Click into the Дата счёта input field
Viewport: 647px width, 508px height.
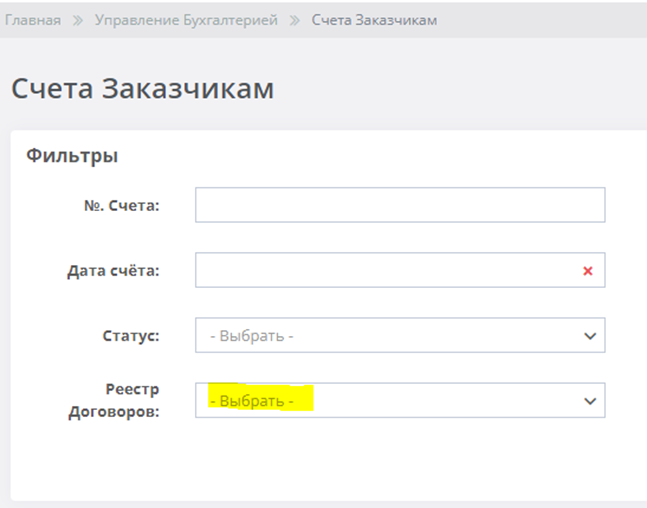coord(400,270)
